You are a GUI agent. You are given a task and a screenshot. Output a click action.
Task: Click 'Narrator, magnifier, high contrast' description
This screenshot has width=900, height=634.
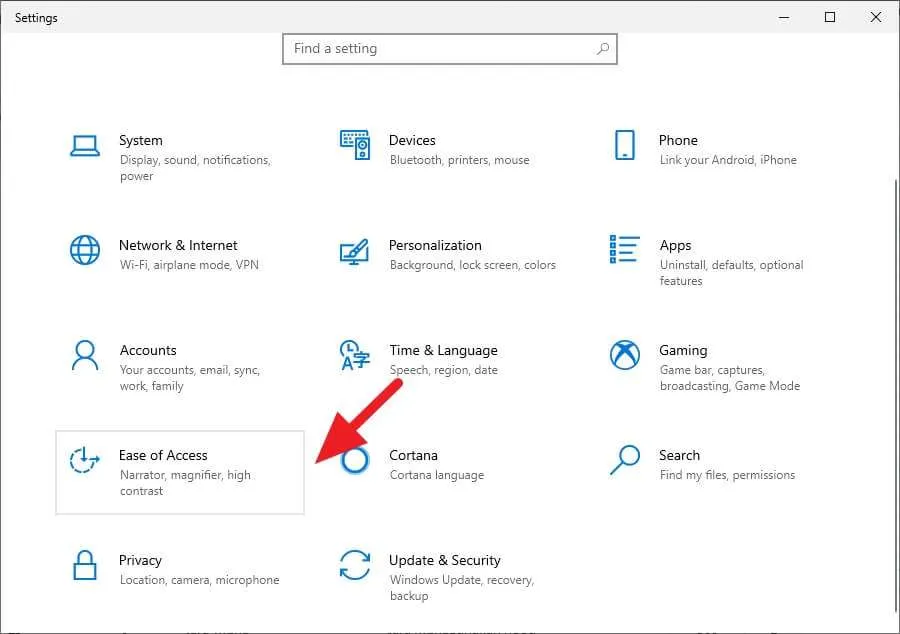pyautogui.click(x=185, y=483)
